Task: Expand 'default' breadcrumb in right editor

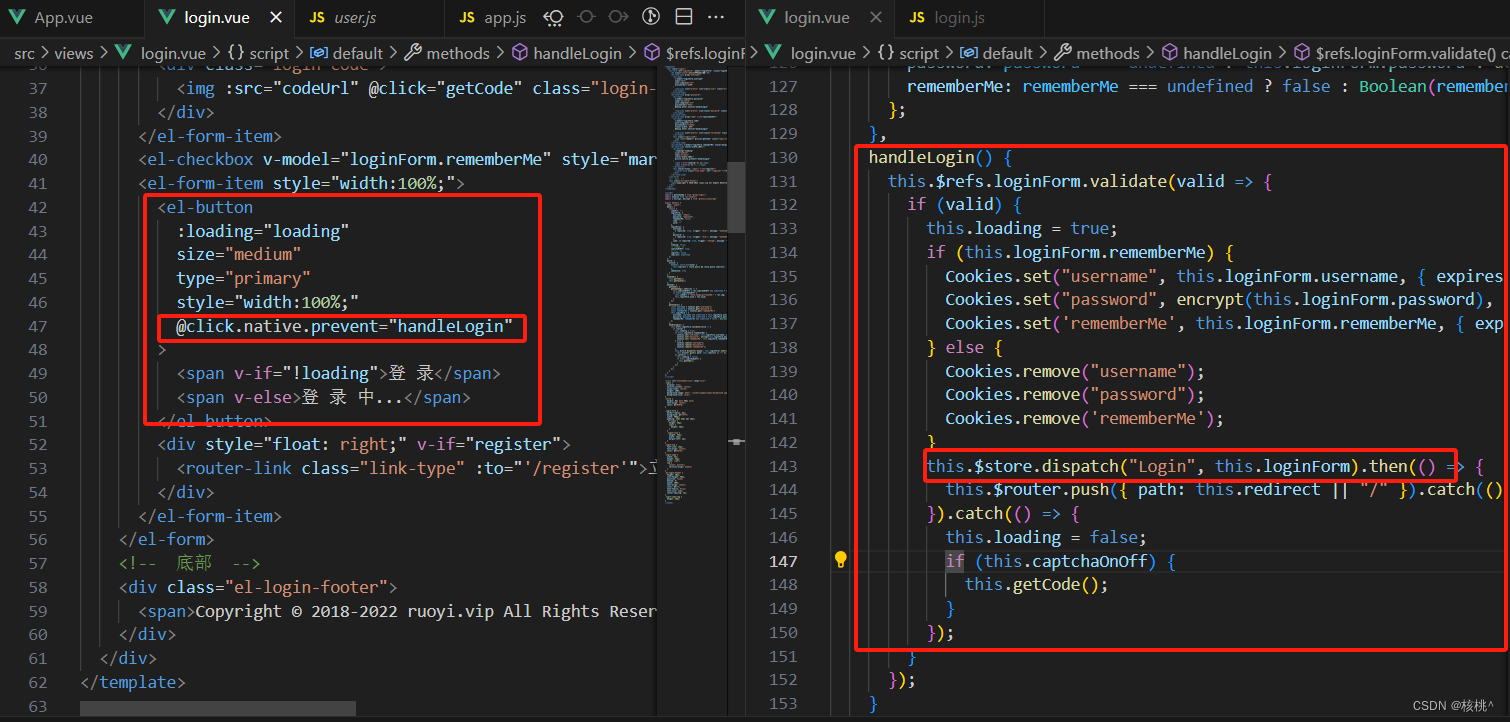Action: [x=1008, y=53]
